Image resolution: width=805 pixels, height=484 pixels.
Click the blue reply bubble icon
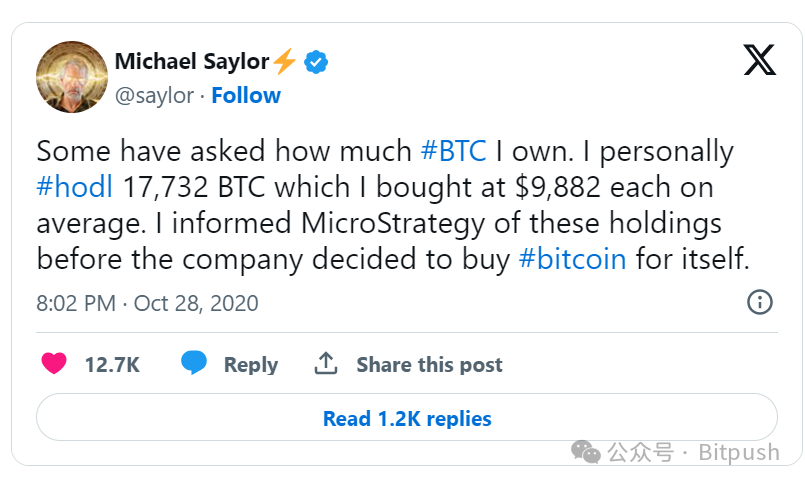coord(194,364)
